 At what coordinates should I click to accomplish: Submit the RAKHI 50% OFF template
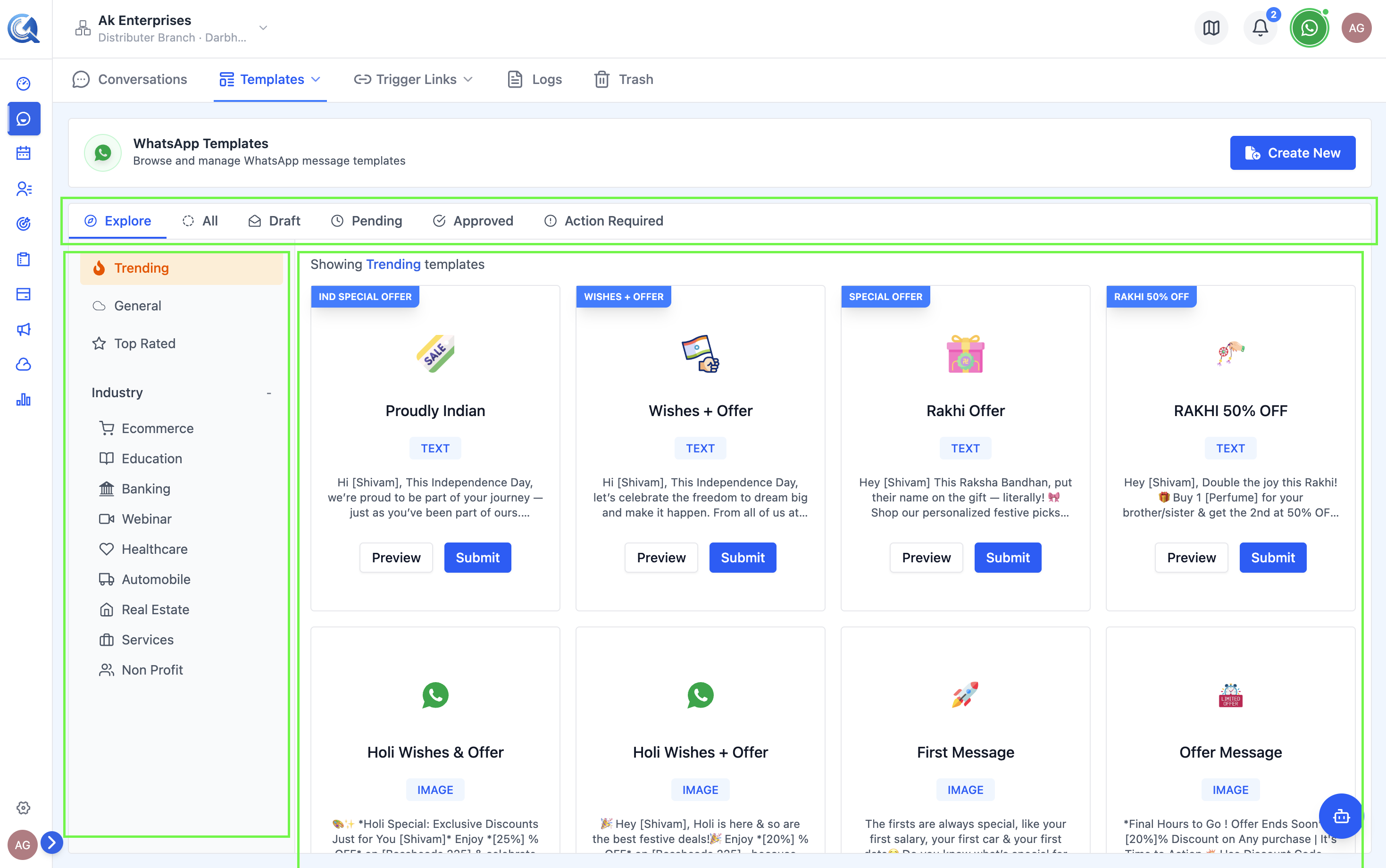pyautogui.click(x=1273, y=558)
